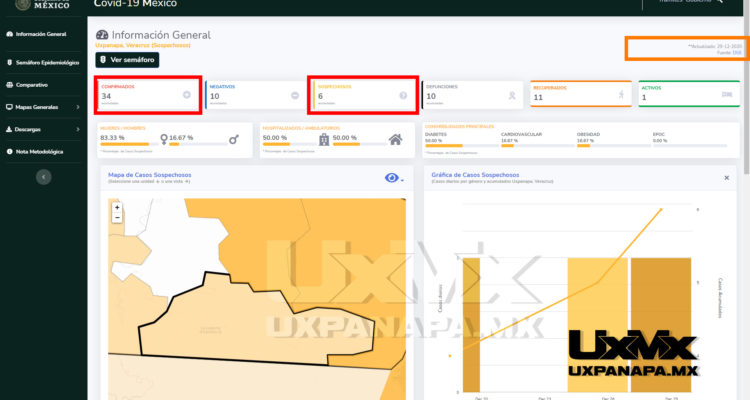
Task: Select the Sospechosos 6 card
Action: [x=363, y=95]
